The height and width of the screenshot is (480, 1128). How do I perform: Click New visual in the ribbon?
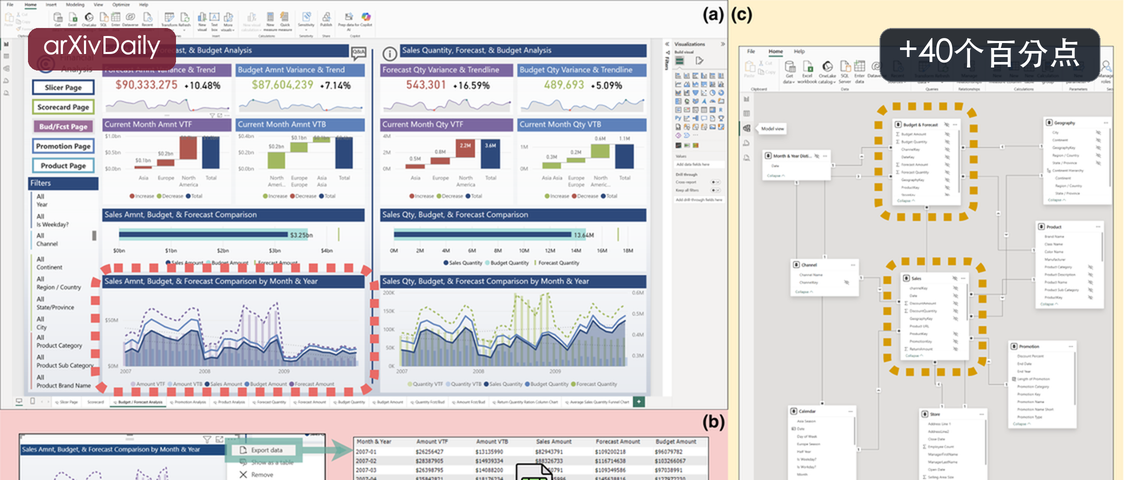tap(202, 21)
